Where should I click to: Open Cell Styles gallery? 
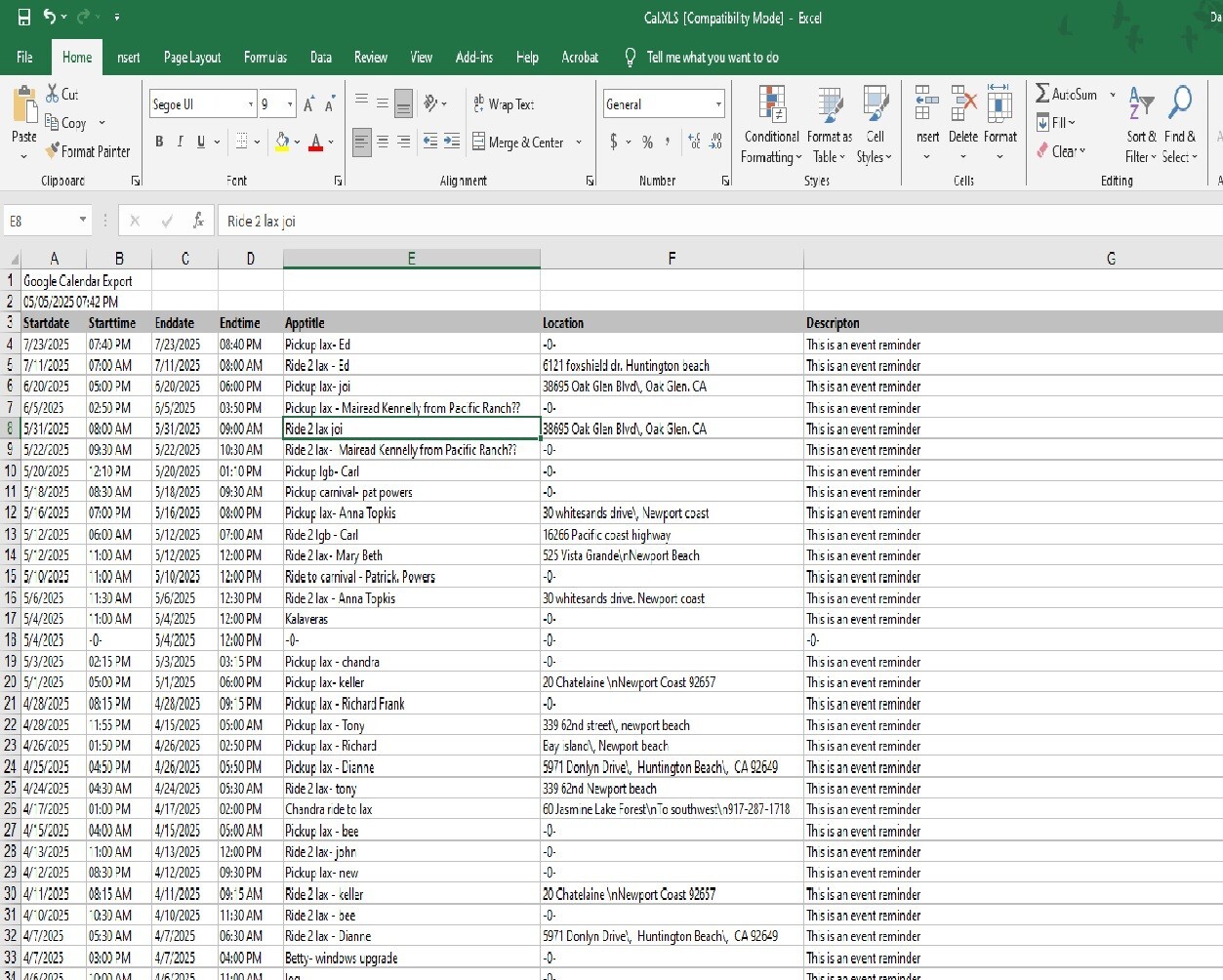(875, 125)
